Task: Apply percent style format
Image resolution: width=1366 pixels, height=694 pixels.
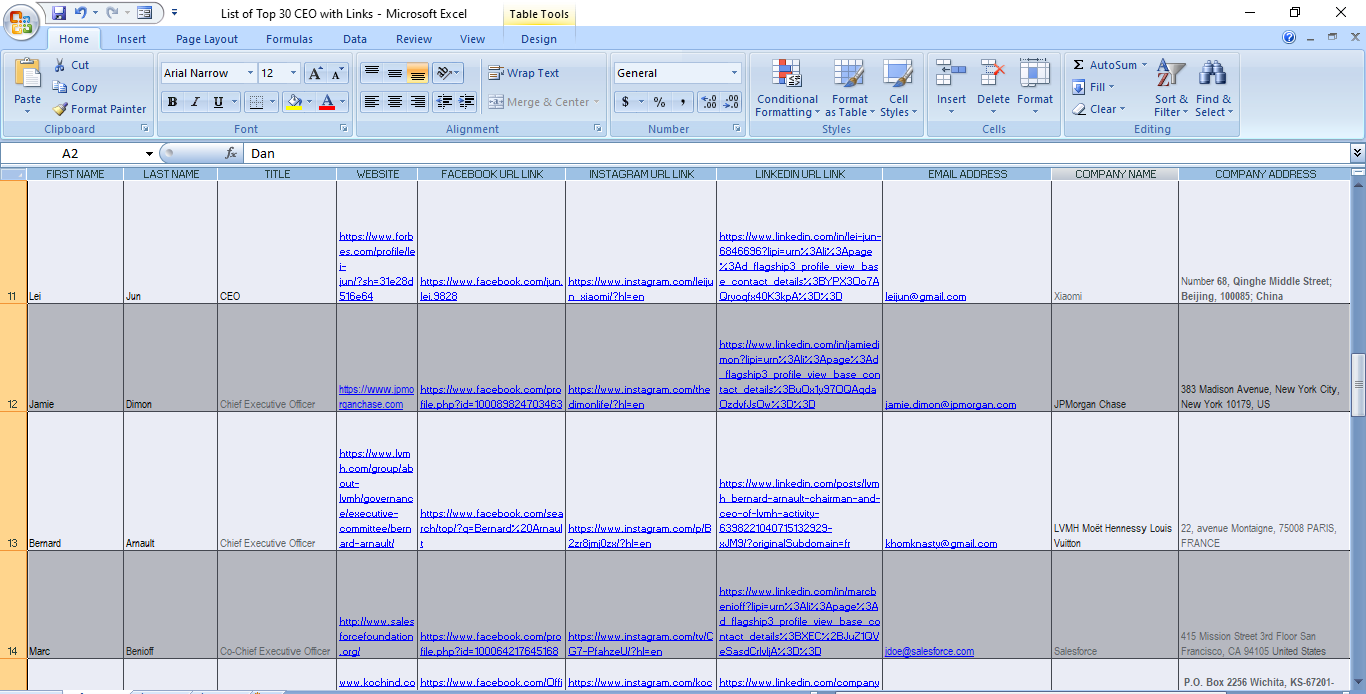Action: tap(659, 102)
